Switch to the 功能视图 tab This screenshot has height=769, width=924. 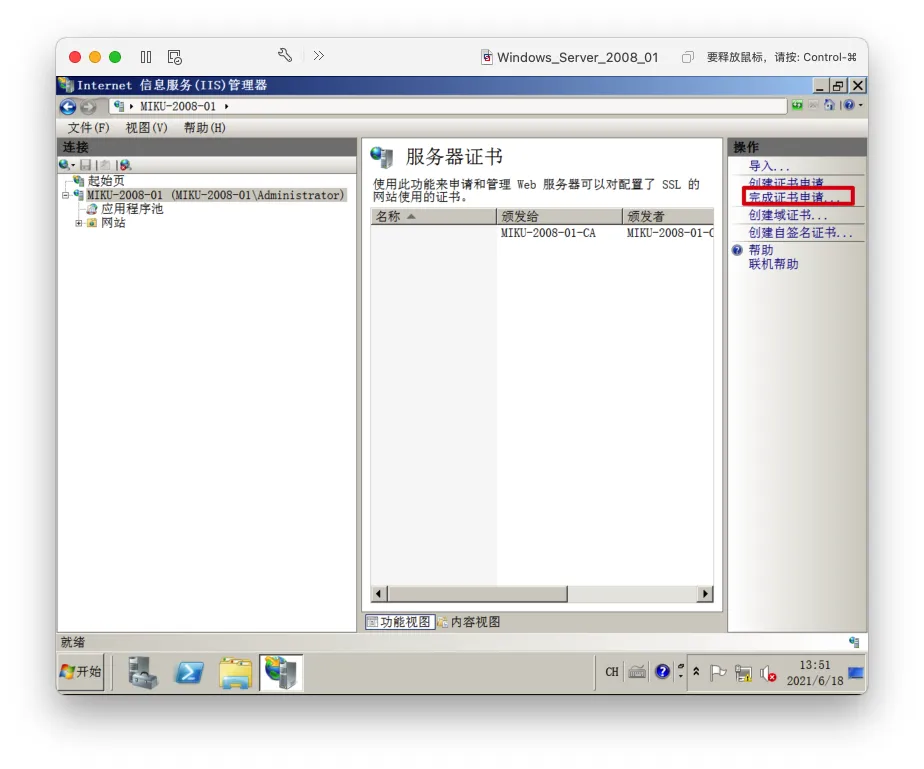(400, 622)
